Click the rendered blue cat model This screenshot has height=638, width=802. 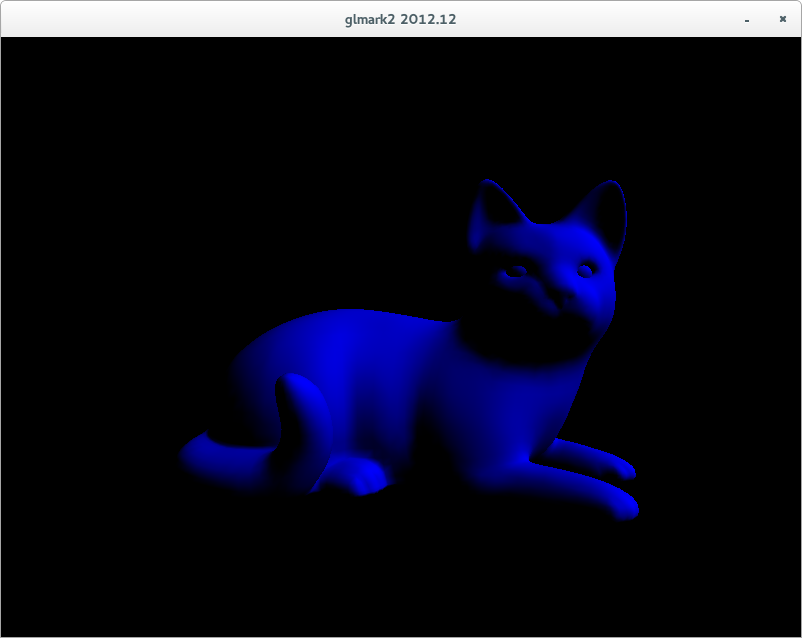(409, 350)
